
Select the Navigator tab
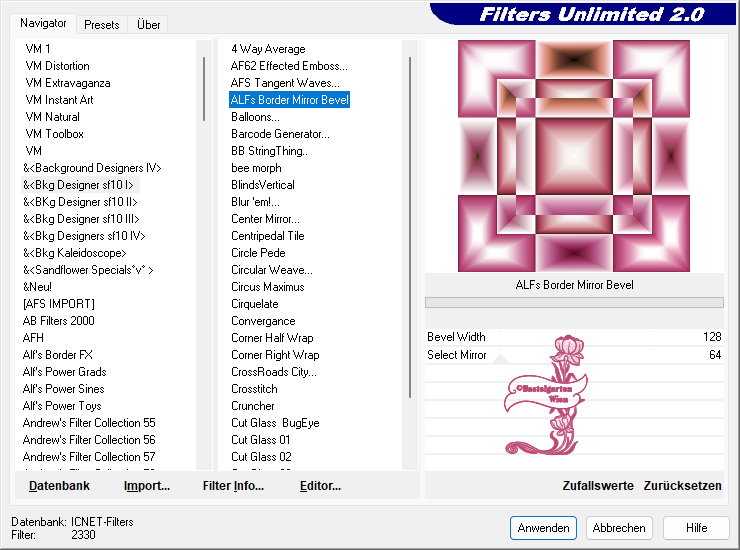(44, 23)
